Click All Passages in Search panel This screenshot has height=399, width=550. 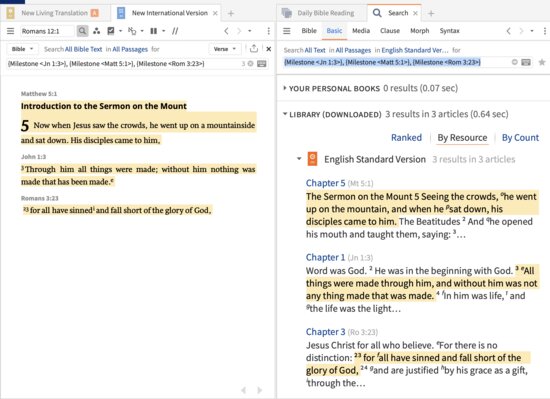point(353,50)
